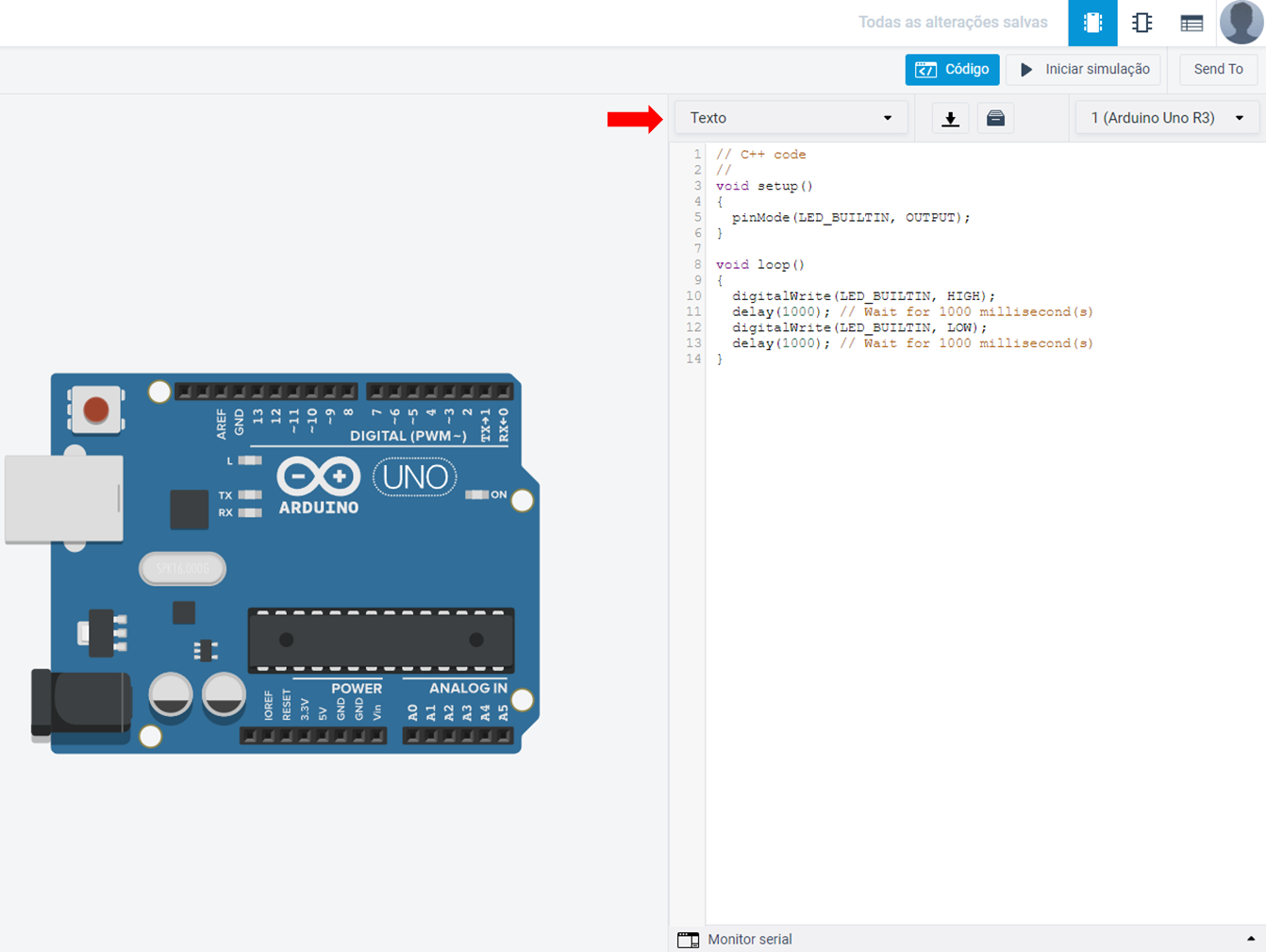Open the component list view icon
The image size is (1266, 952).
(1191, 23)
